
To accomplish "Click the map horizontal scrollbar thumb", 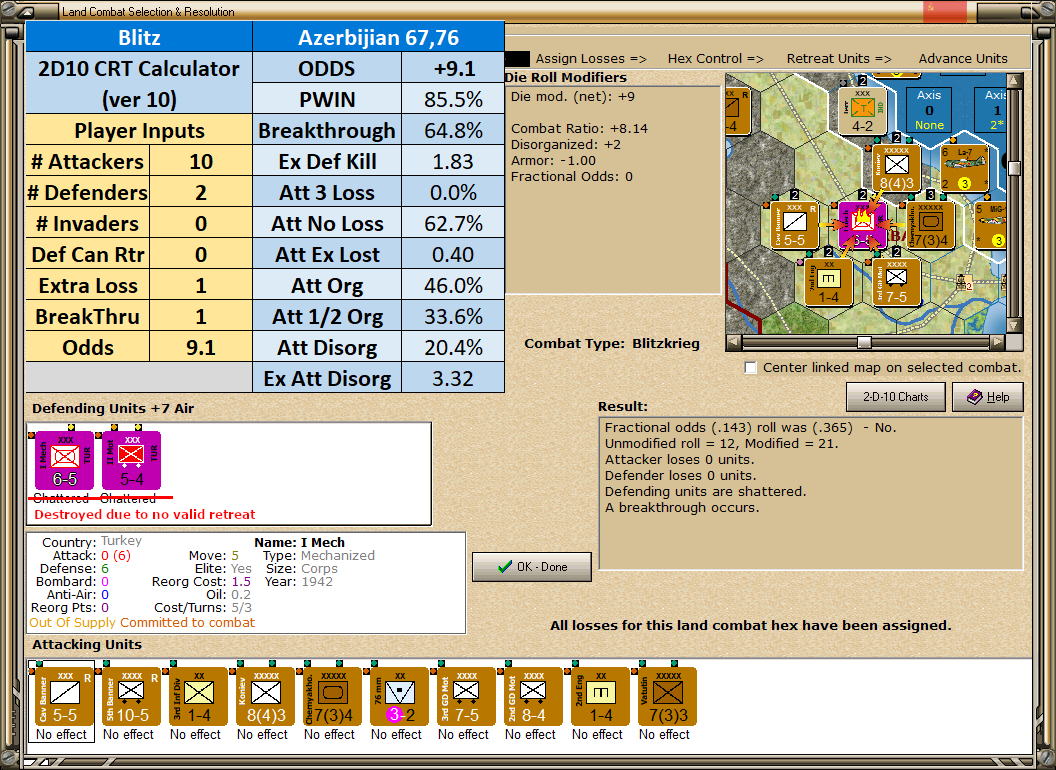I will pyautogui.click(x=864, y=342).
